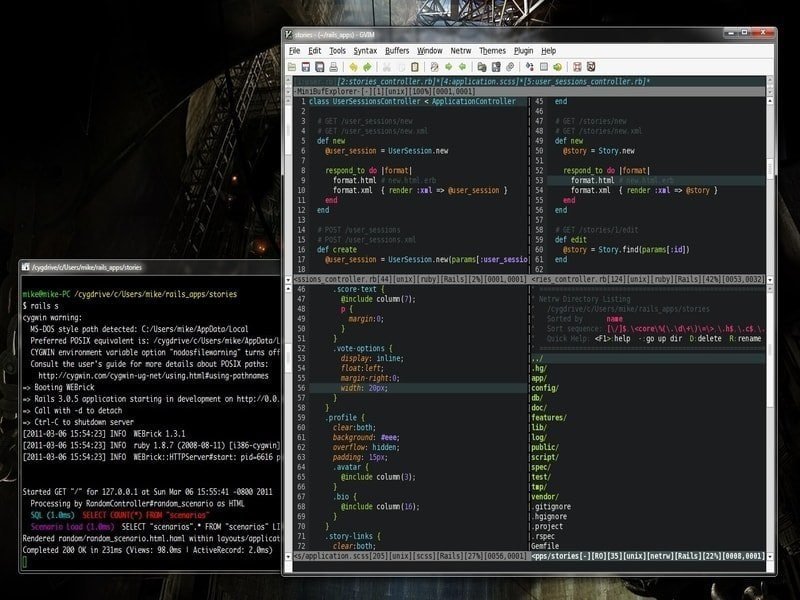Open the config/ directory in Netrw listing
Image resolution: width=800 pixels, height=600 pixels.
(543, 390)
